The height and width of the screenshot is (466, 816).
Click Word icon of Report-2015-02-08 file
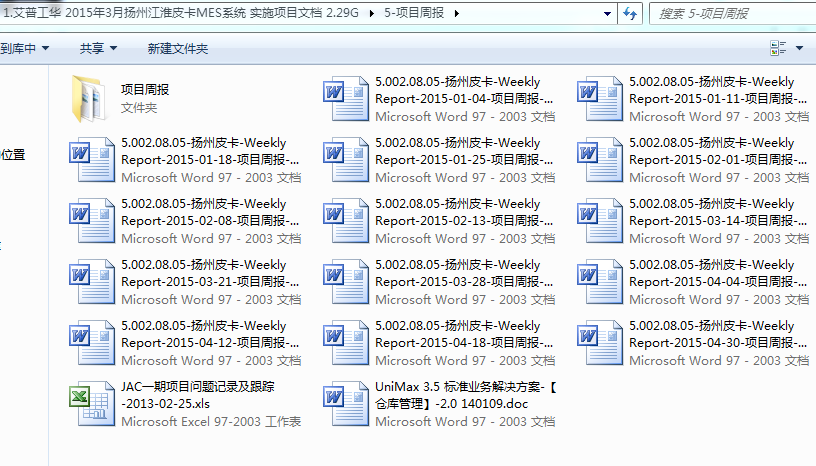tap(92, 220)
